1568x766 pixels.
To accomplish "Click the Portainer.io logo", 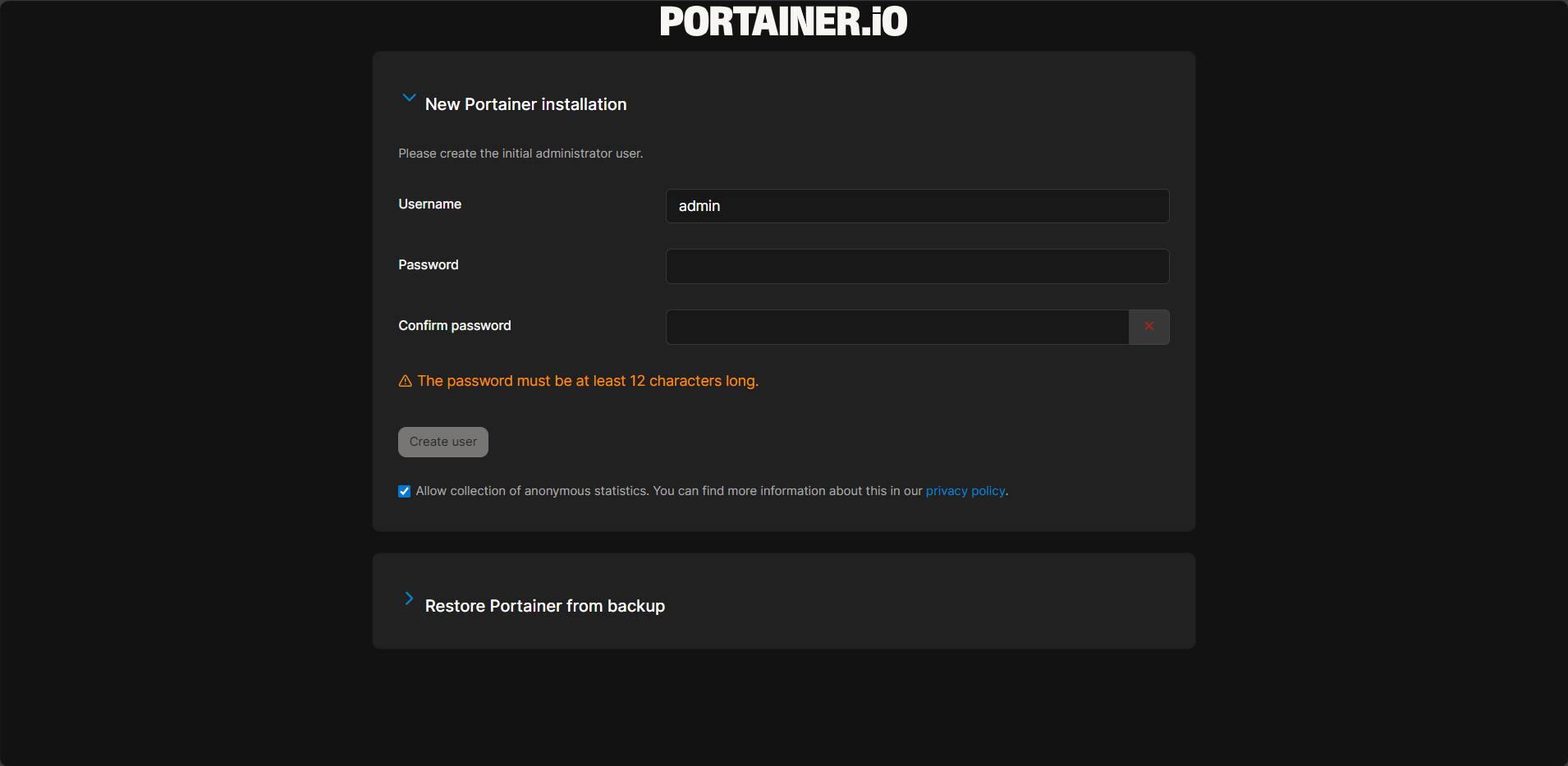I will pyautogui.click(x=784, y=21).
